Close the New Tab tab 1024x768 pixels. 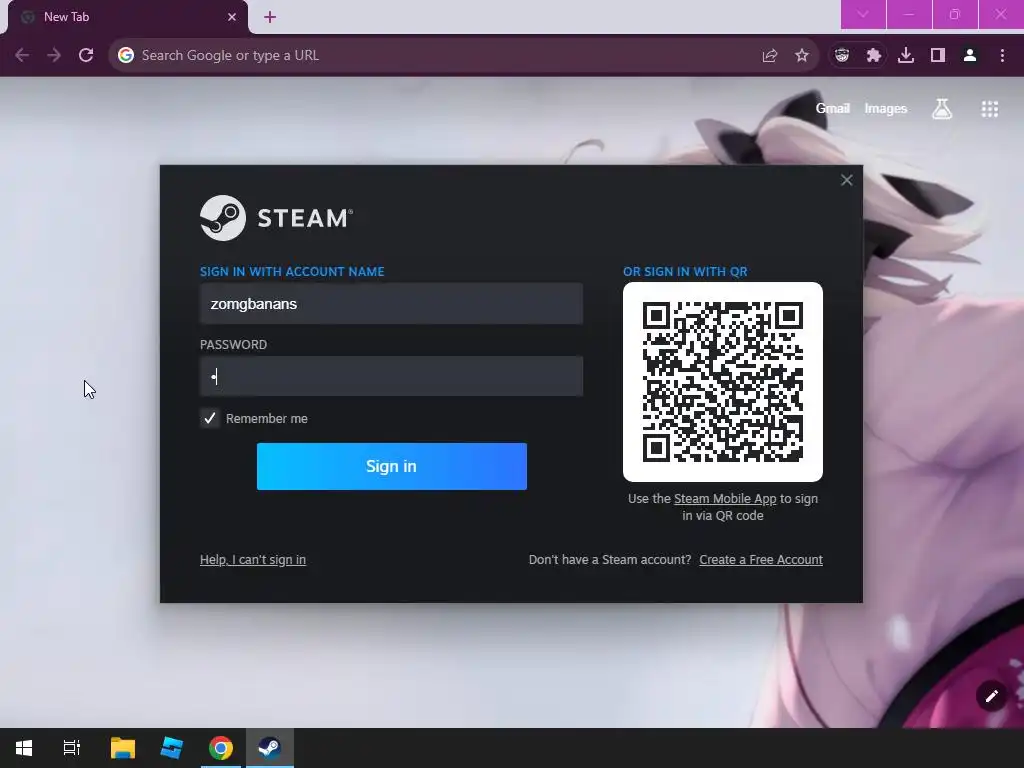click(x=232, y=17)
